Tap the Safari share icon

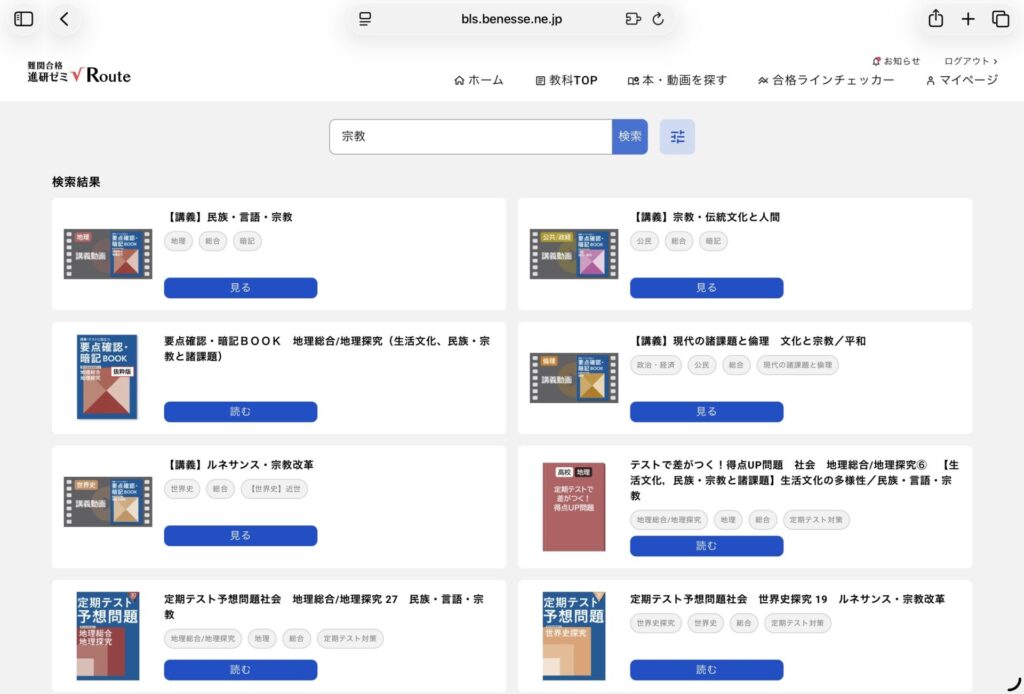coord(935,19)
